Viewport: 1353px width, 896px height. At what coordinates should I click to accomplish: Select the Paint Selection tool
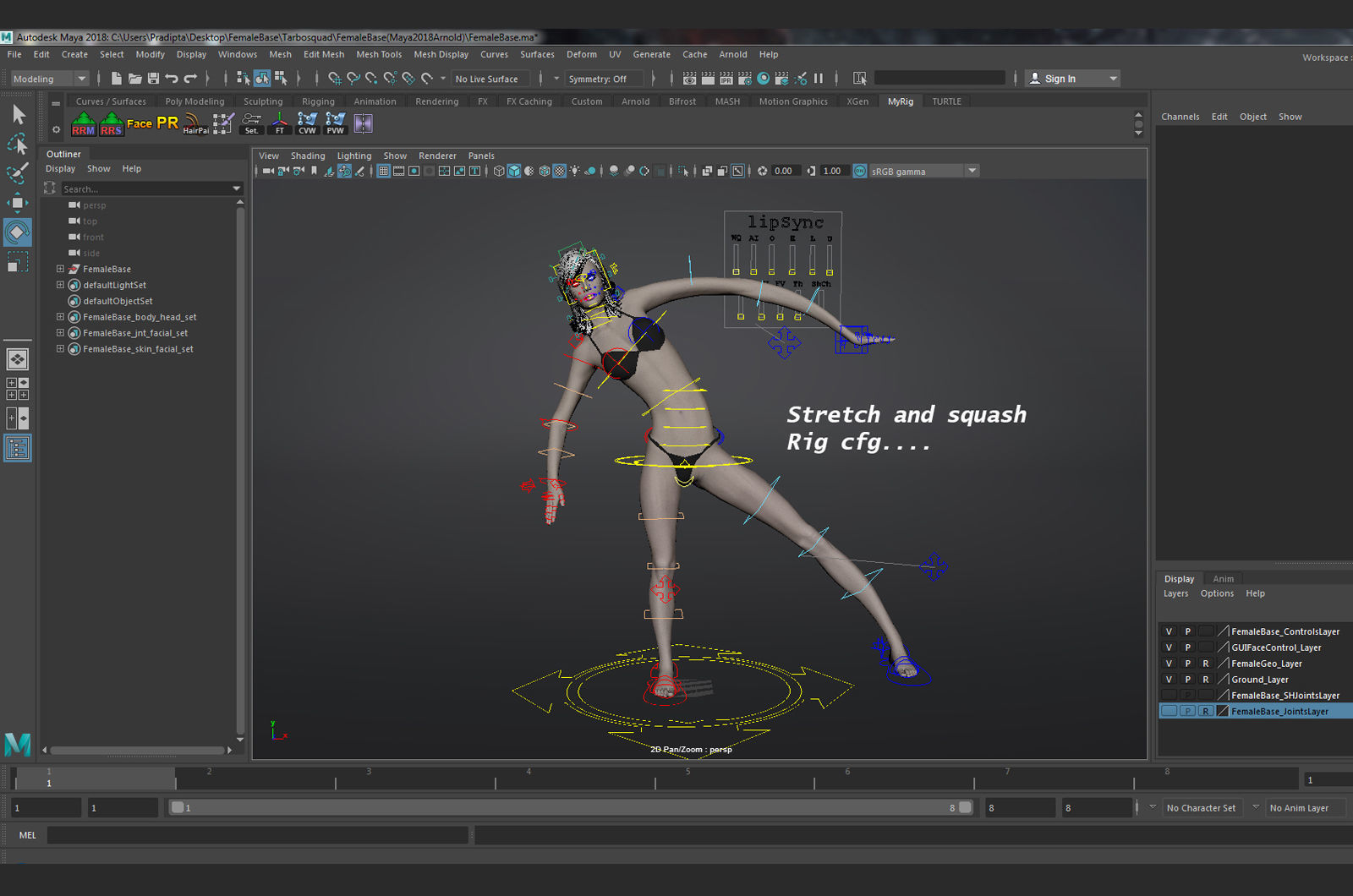point(18,173)
